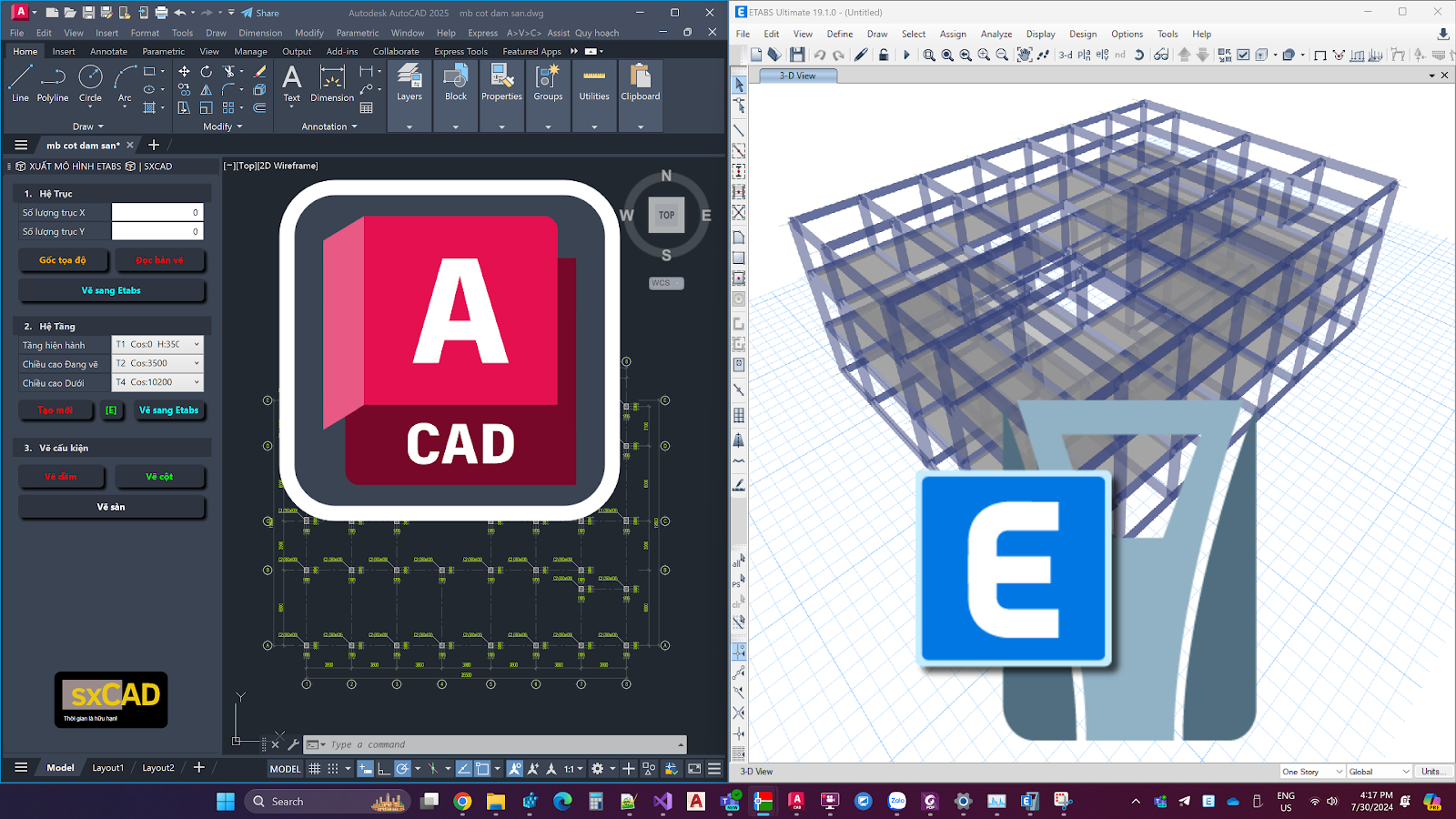
Task: Toggle Object Snap Tracking in status bar
Action: pos(463,768)
